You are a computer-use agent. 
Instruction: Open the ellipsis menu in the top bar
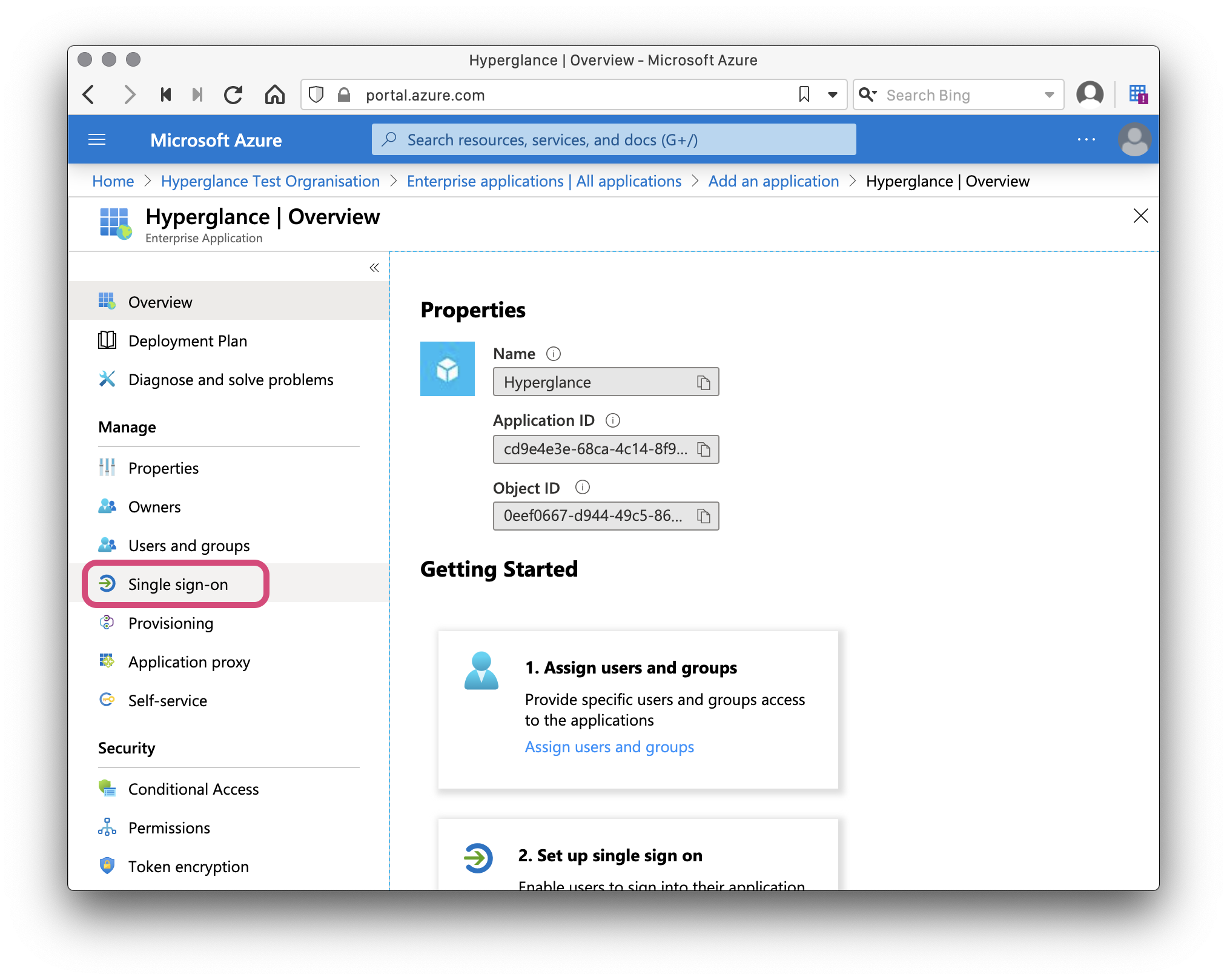point(1086,139)
